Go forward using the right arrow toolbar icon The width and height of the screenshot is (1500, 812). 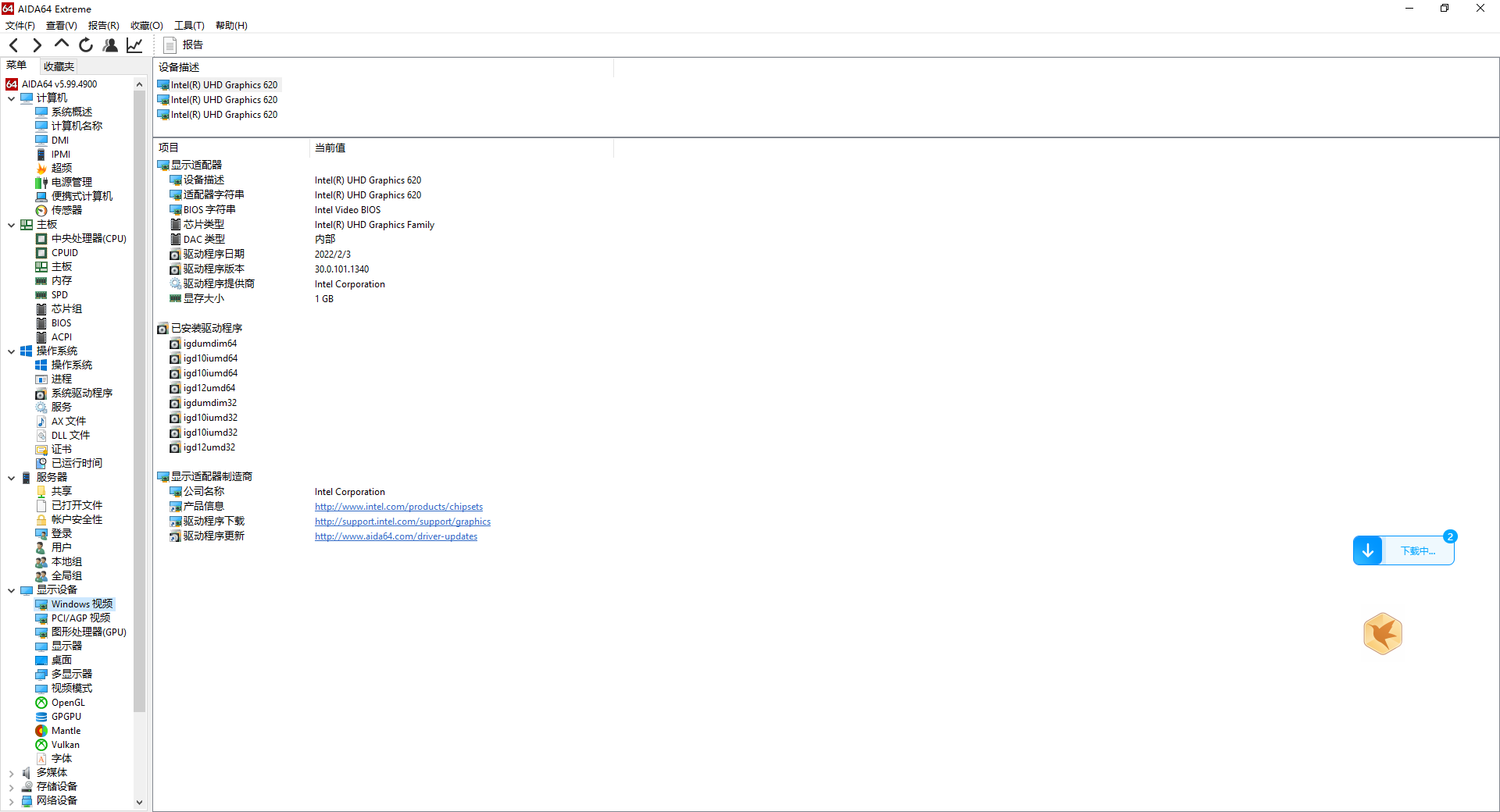pos(37,45)
